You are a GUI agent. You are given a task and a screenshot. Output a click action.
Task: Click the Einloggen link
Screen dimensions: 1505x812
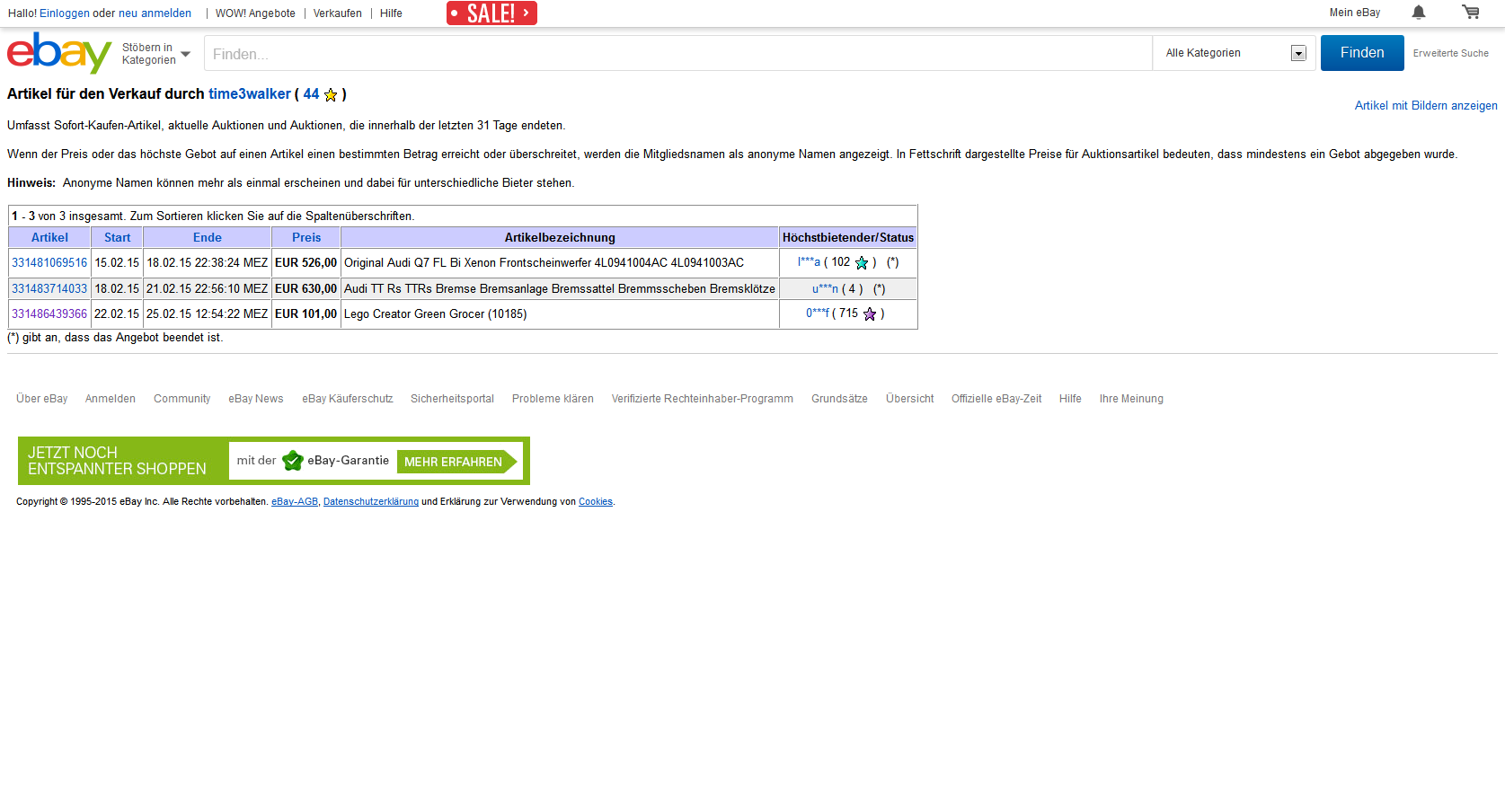coord(65,13)
